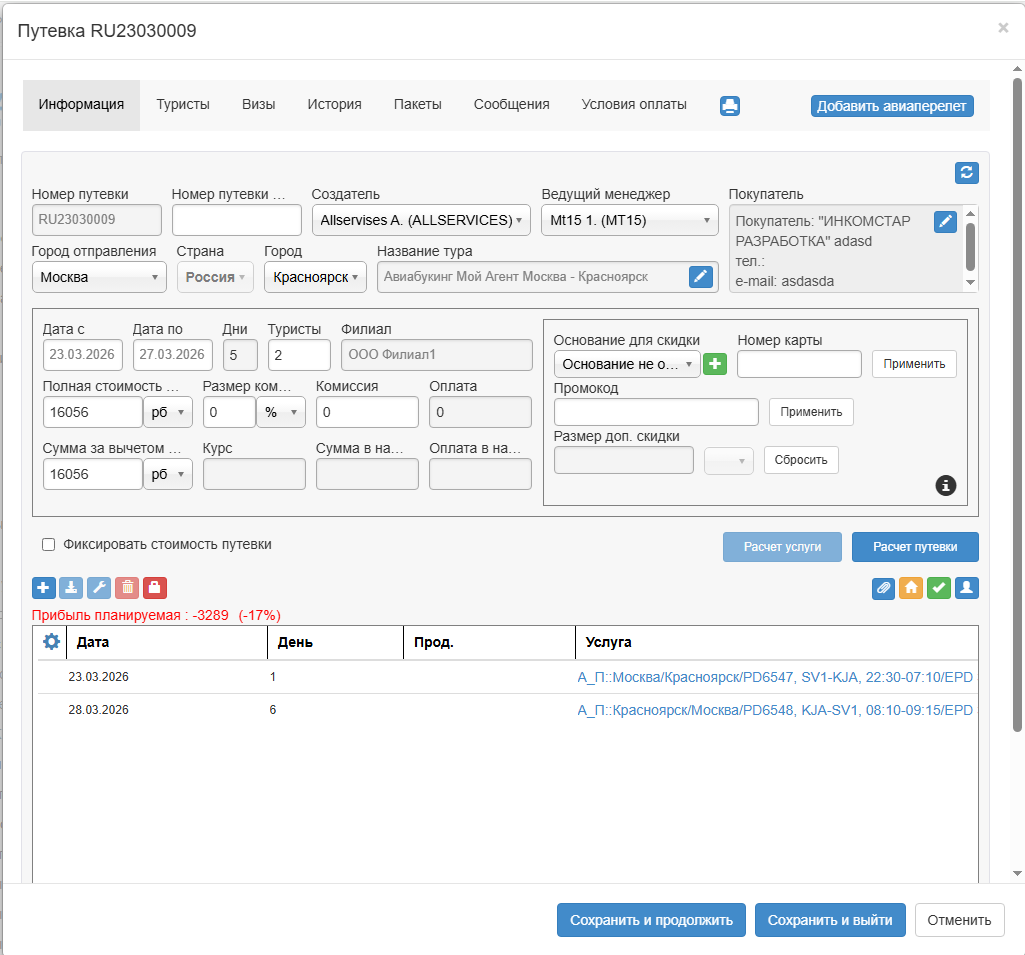The image size is (1025, 955).
Task: Open the Основание для скидки dropdown
Action: pyautogui.click(x=627, y=364)
